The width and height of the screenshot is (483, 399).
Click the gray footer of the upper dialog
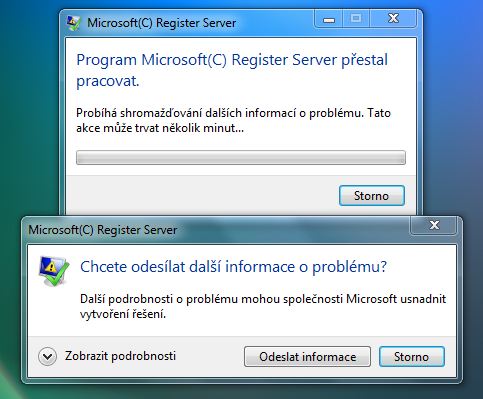coord(200,195)
